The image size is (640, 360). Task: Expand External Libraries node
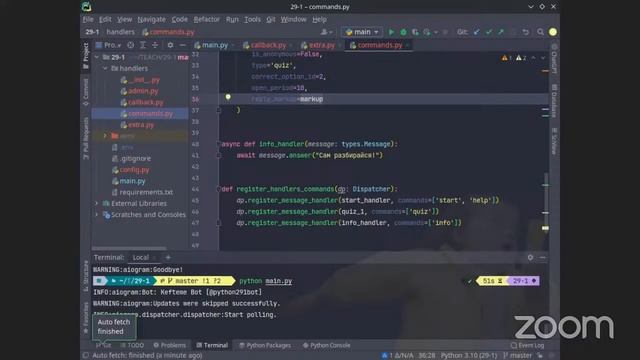(97, 203)
